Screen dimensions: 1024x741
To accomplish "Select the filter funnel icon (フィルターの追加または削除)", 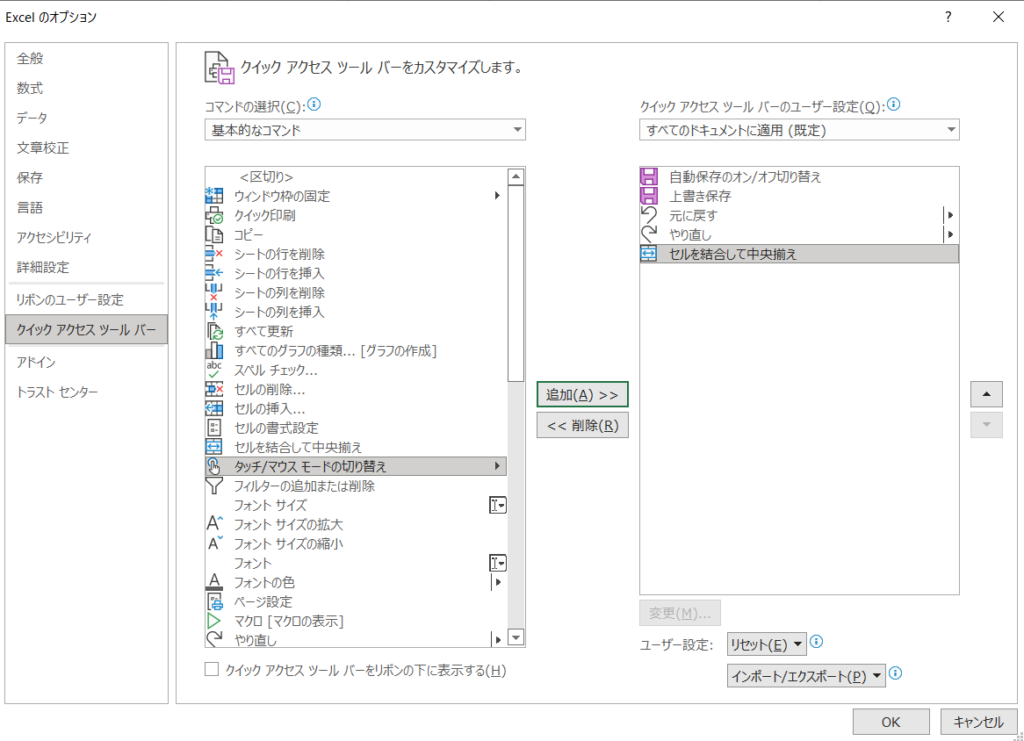I will click(x=213, y=486).
